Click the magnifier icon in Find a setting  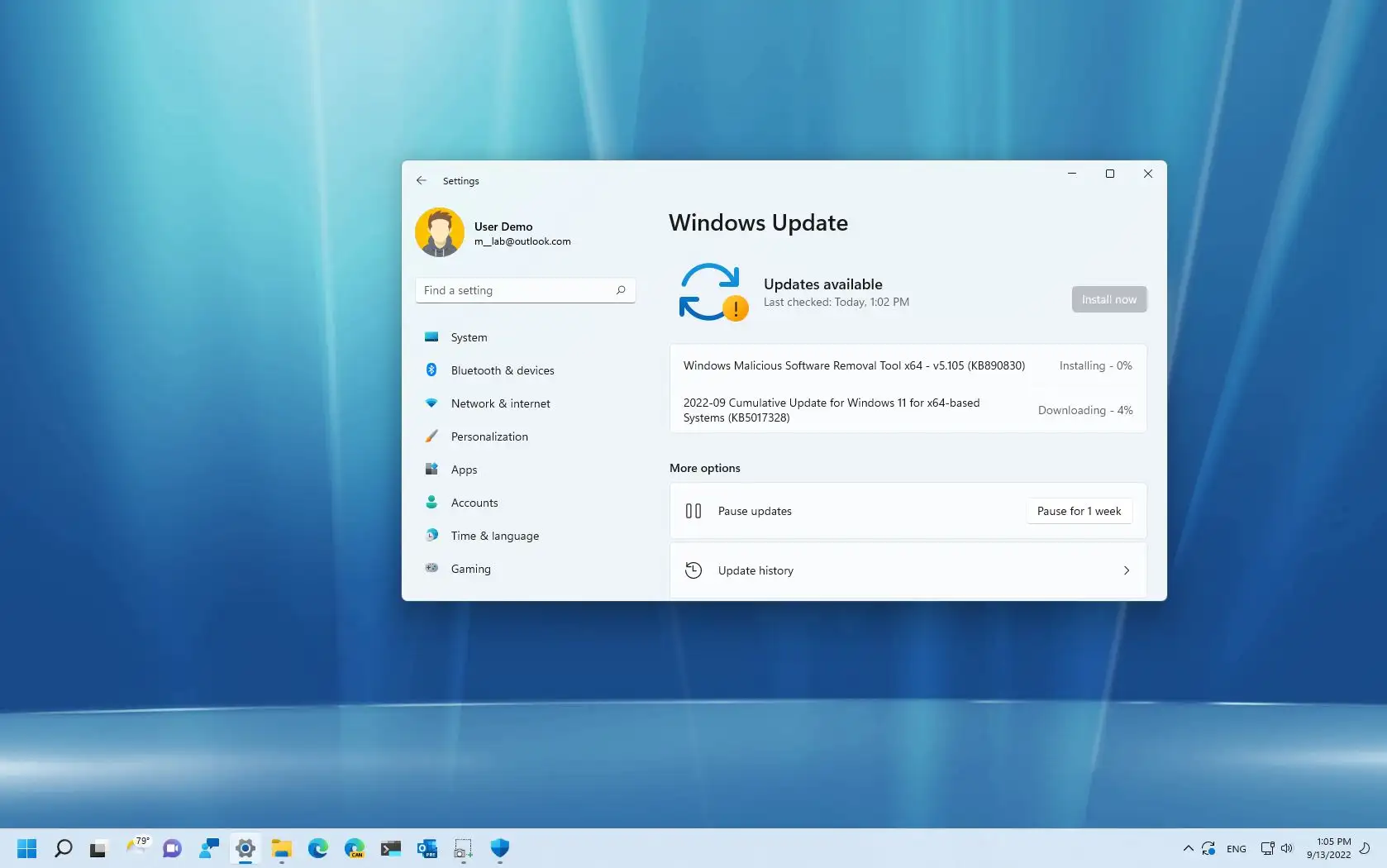pos(621,290)
